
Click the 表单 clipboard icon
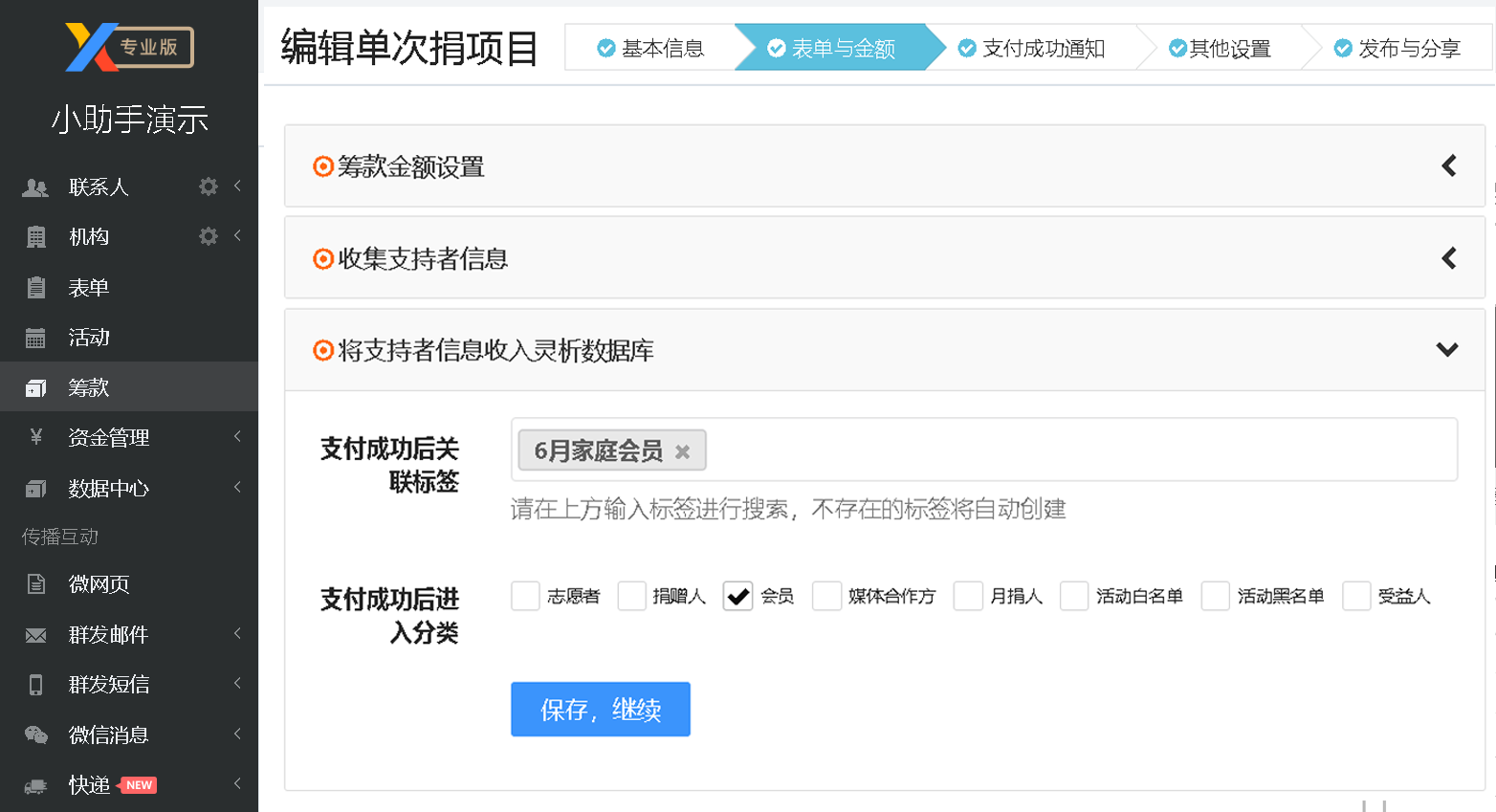coord(36,287)
